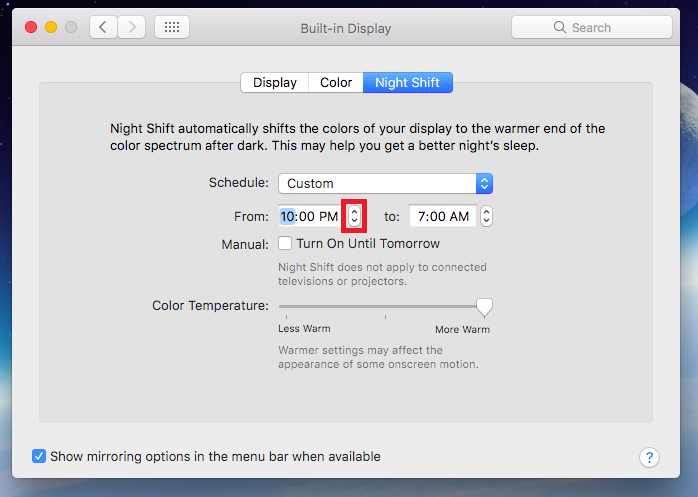Click the From time stepper arrows
The image size is (698, 497).
point(354,216)
